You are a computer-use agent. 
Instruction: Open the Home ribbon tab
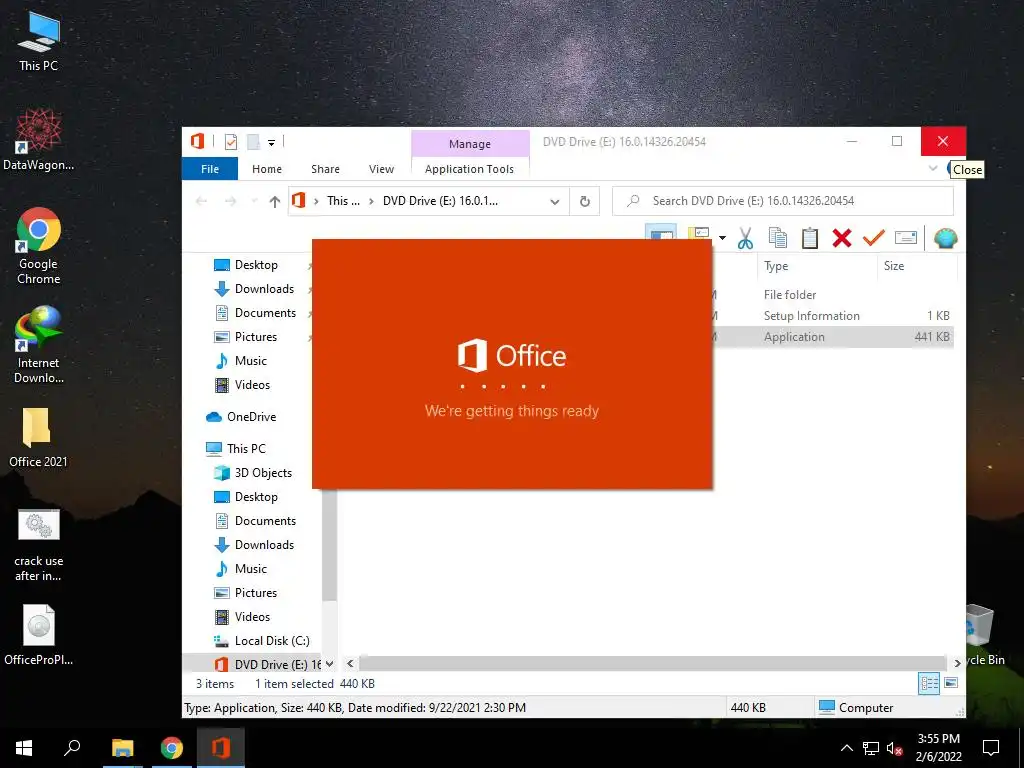(x=267, y=169)
